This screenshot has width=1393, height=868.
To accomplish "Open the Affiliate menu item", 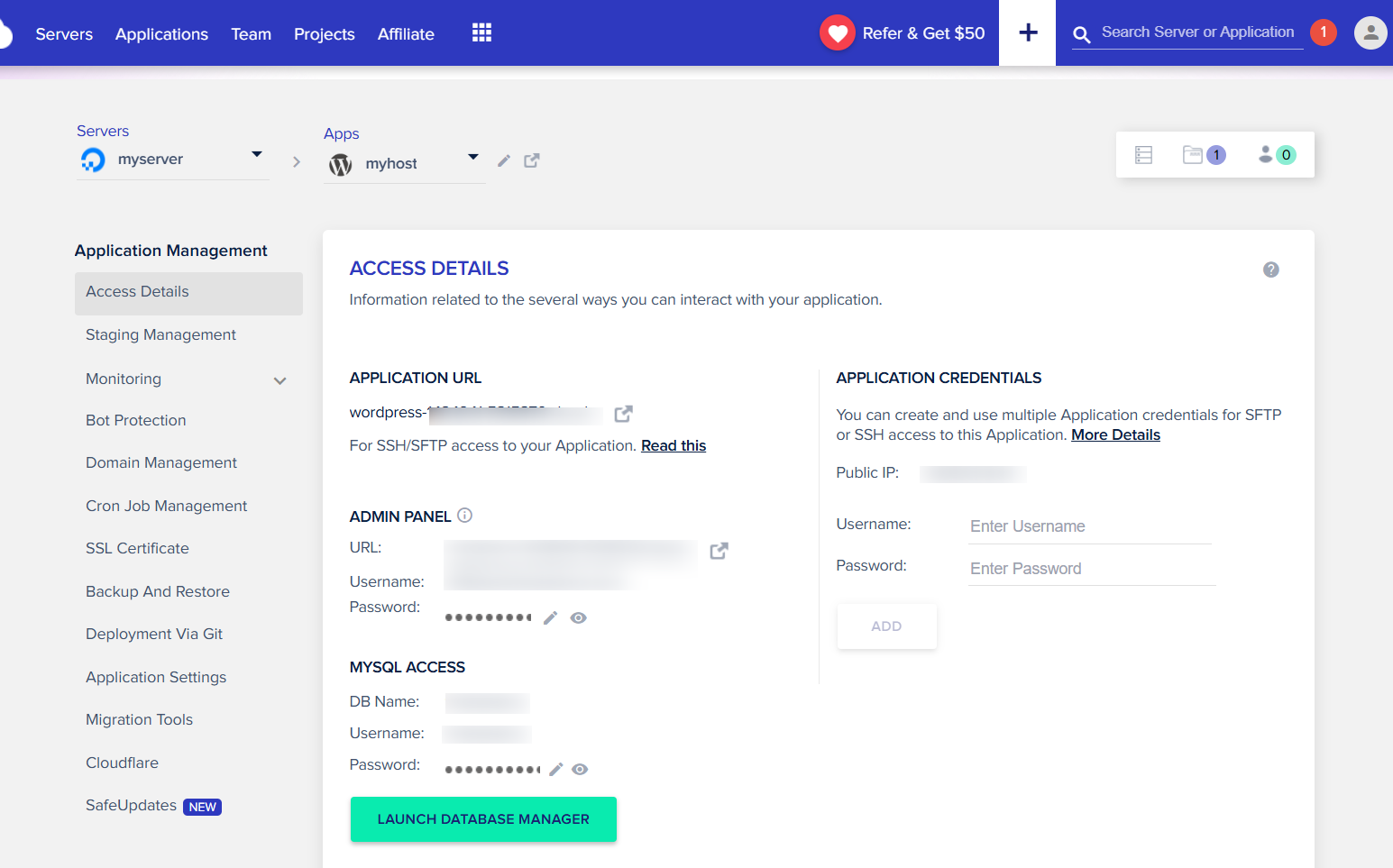I will pos(406,34).
